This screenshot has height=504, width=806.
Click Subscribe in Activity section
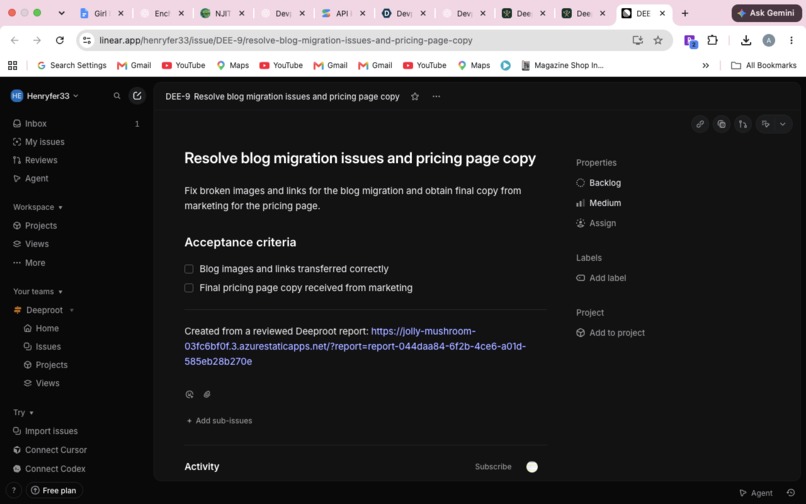[x=493, y=467]
